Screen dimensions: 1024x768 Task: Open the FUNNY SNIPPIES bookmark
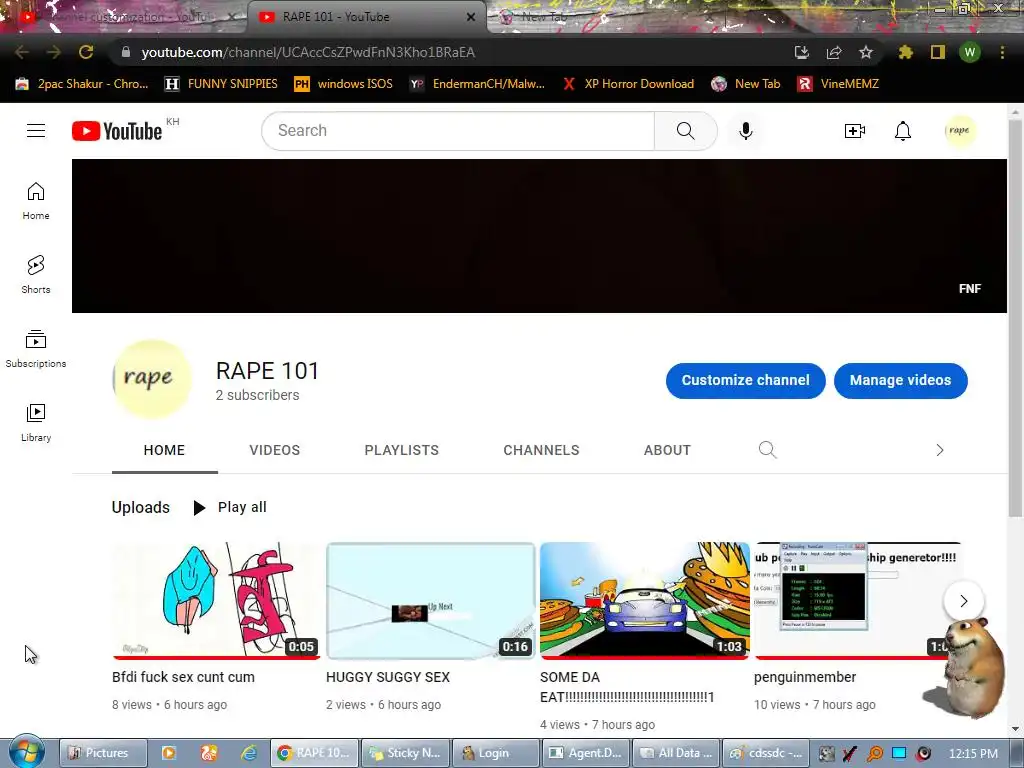pyautogui.click(x=221, y=84)
